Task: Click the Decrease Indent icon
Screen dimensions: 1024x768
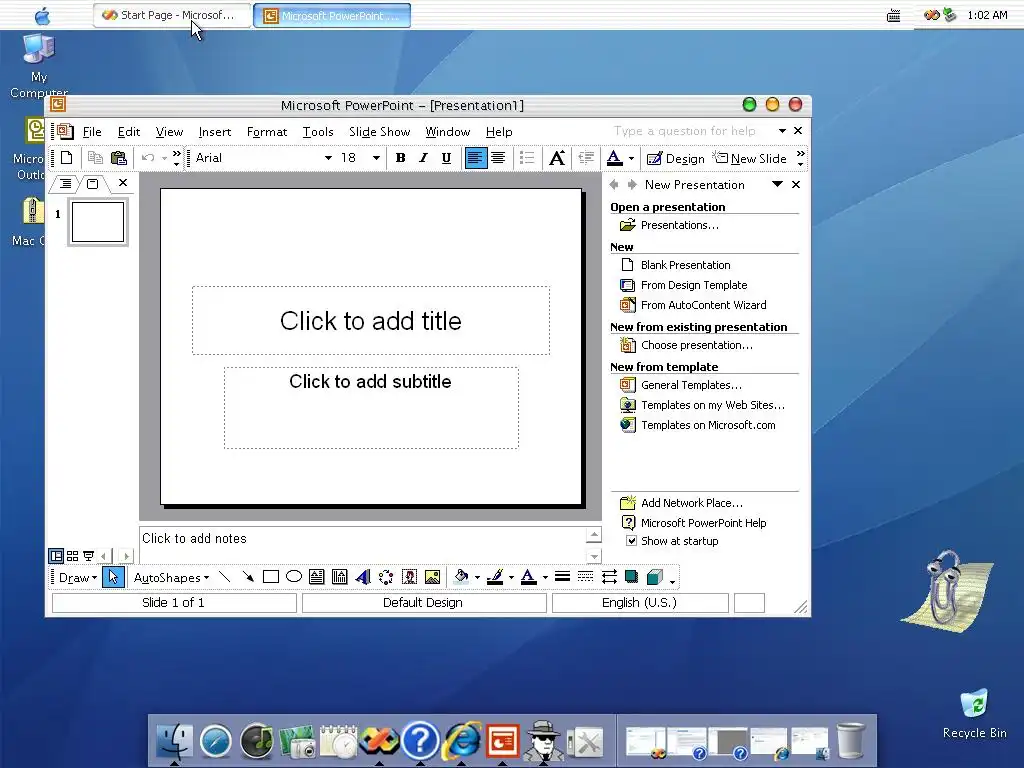Action: (x=586, y=158)
